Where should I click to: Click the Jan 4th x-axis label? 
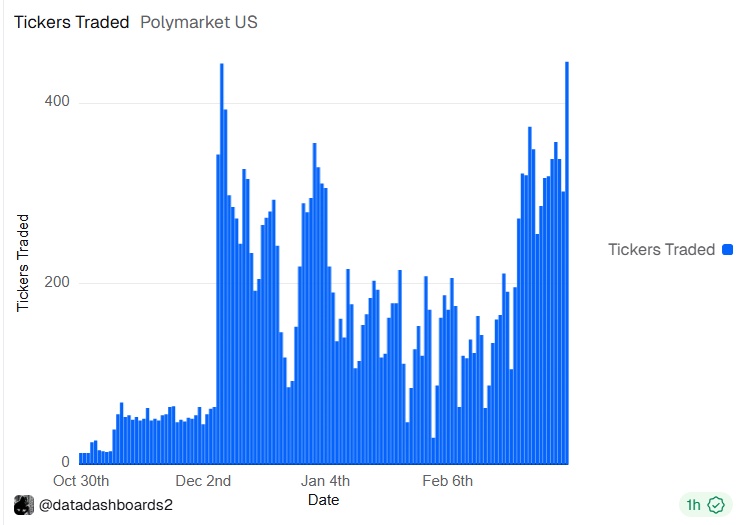click(326, 481)
